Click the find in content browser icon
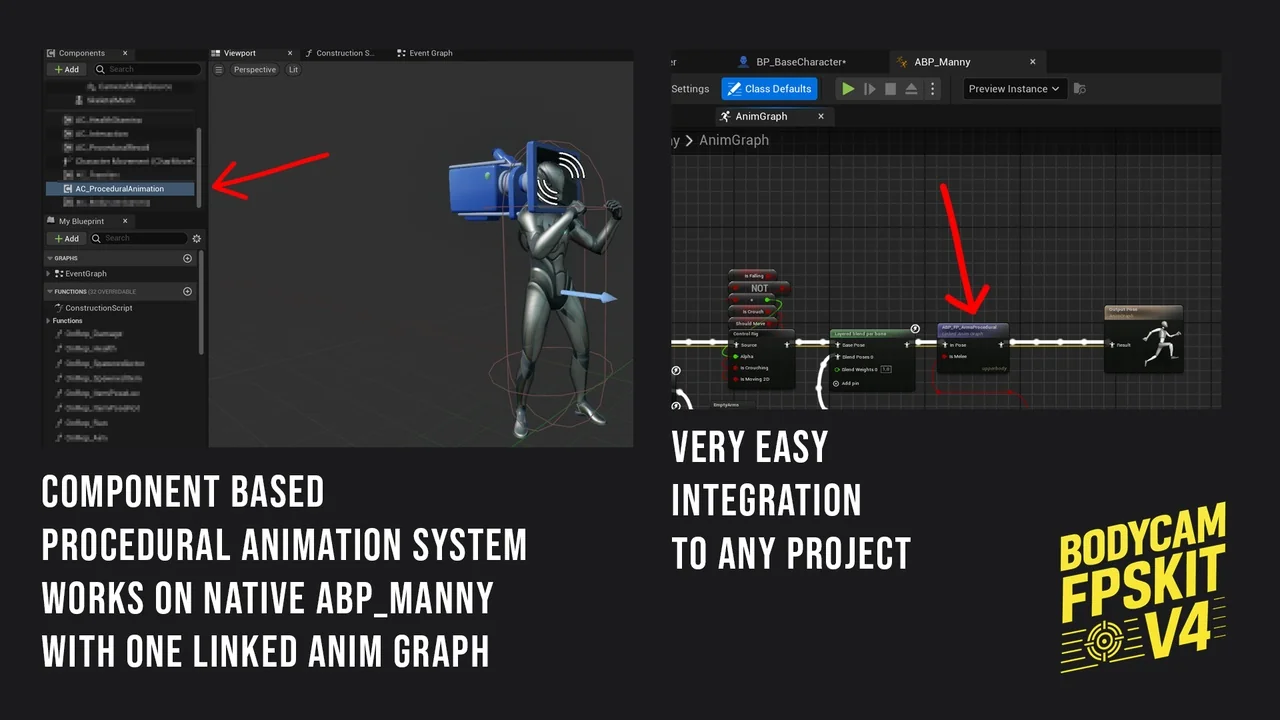 click(x=1079, y=89)
